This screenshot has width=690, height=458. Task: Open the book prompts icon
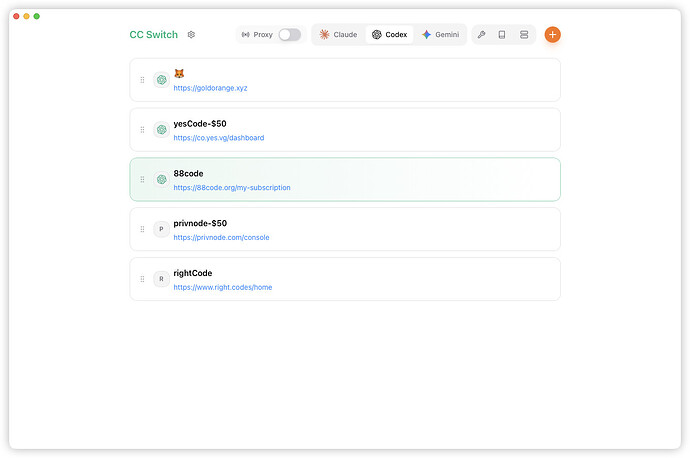[x=502, y=34]
